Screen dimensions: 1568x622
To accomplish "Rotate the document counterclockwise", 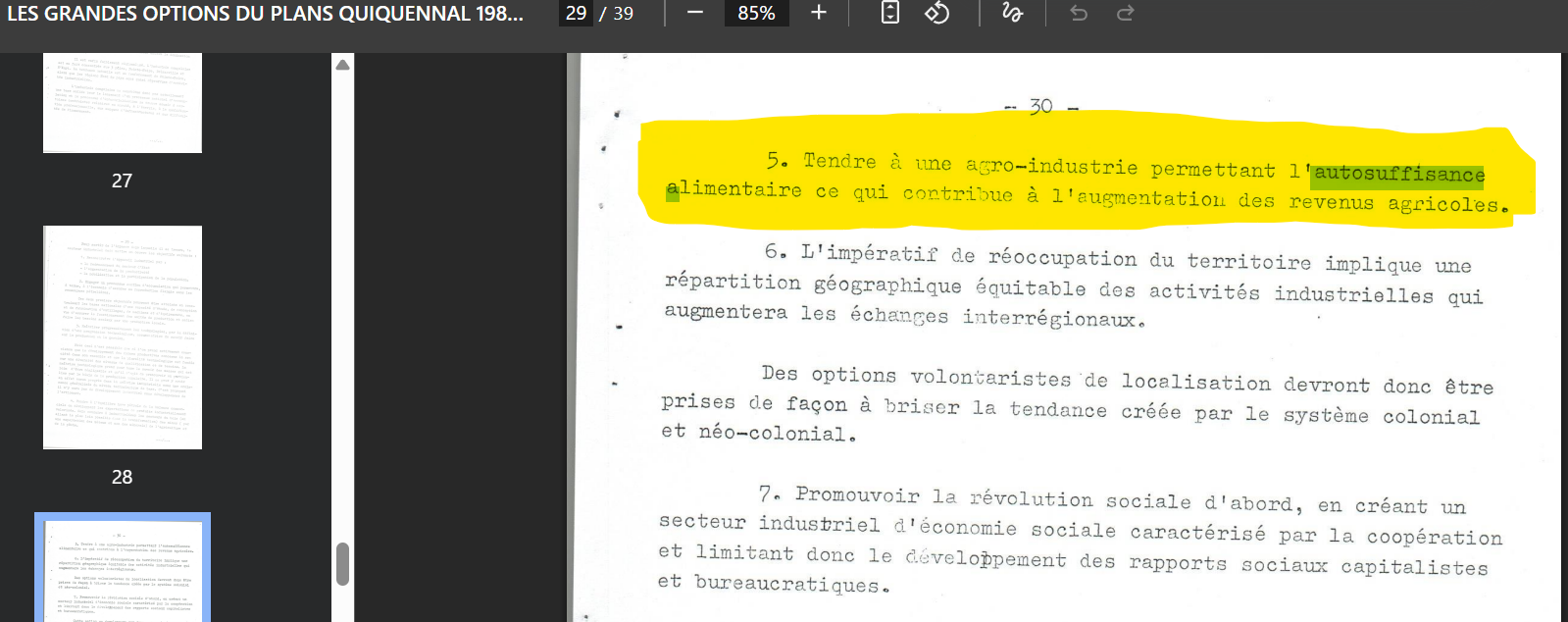I will click(936, 13).
